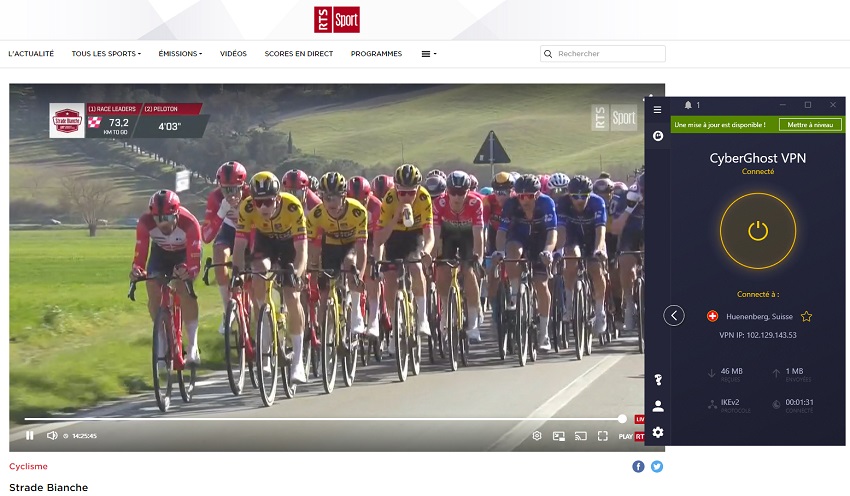Share on Twitter

tap(656, 466)
